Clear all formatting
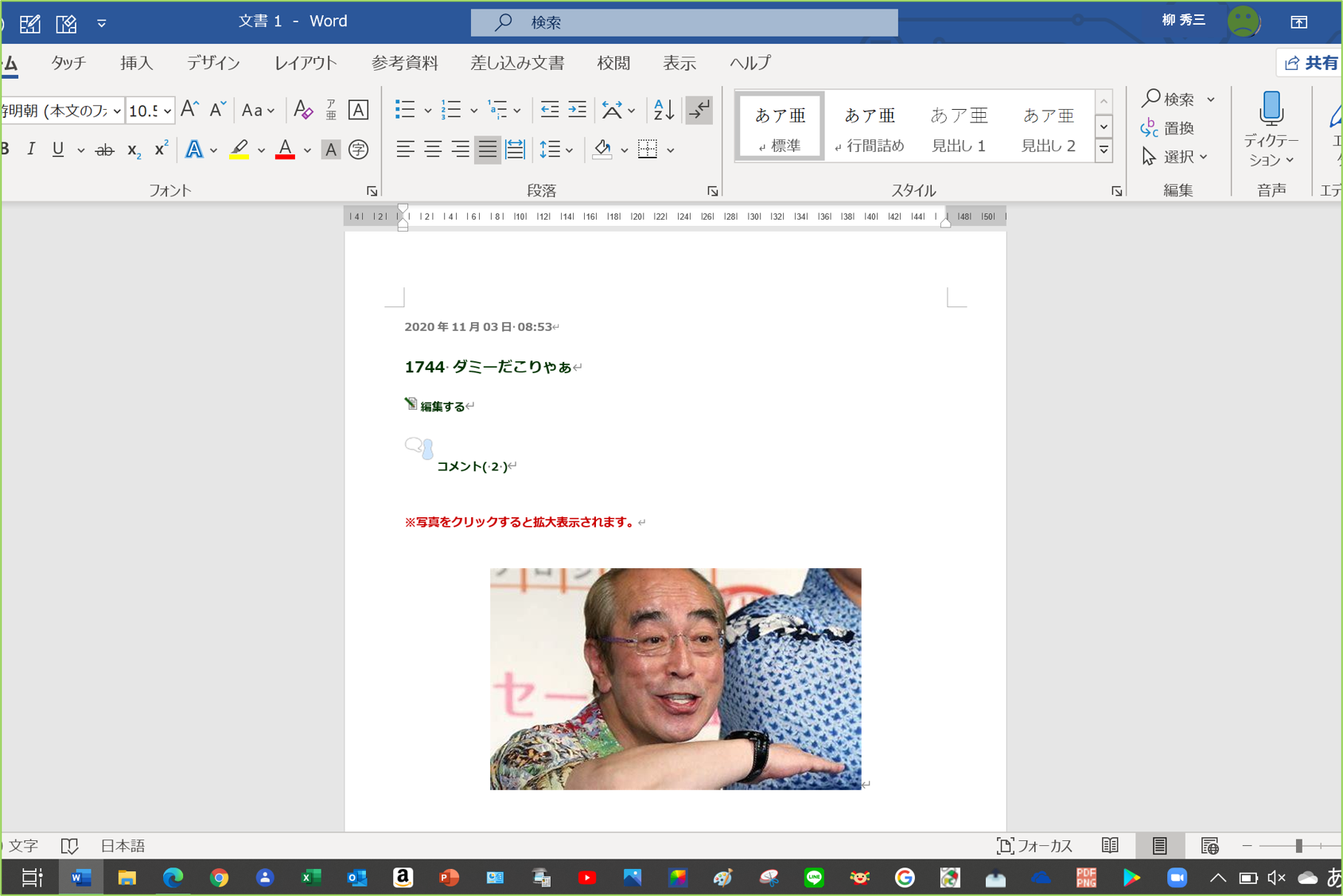Image resolution: width=1343 pixels, height=896 pixels. pos(302,109)
